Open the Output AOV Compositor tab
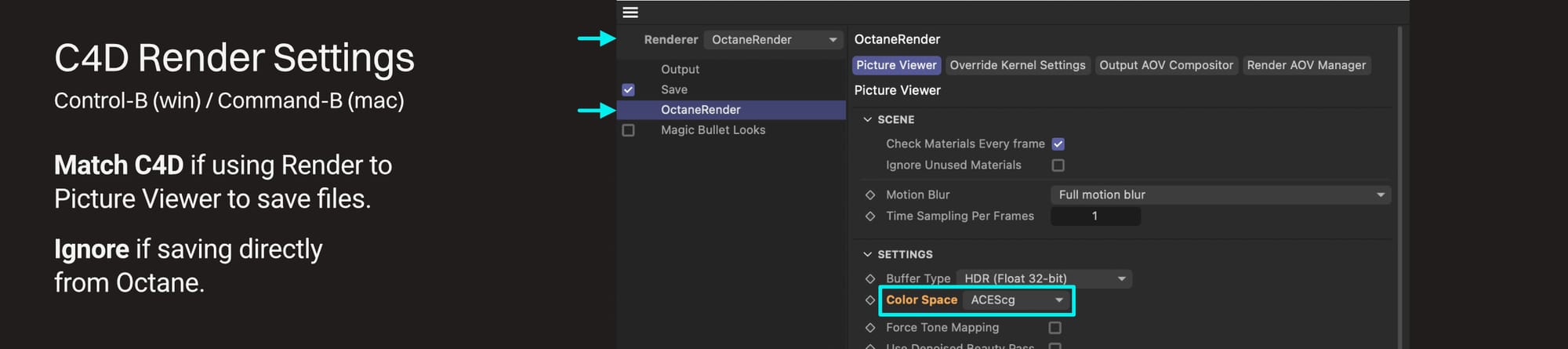Image resolution: width=1568 pixels, height=349 pixels. (1166, 65)
